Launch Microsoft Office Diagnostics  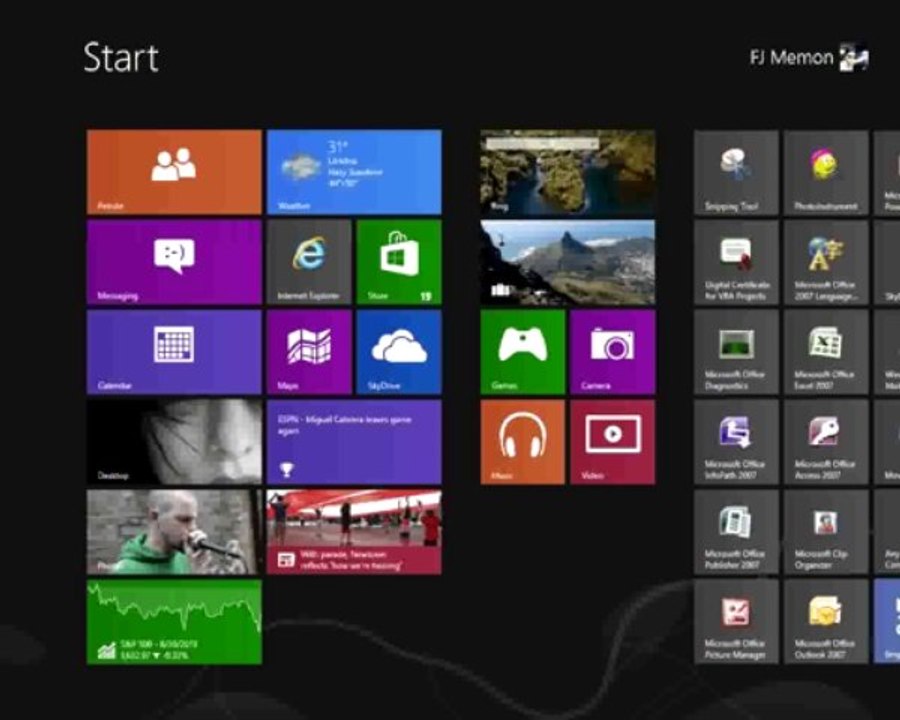pyautogui.click(x=736, y=352)
